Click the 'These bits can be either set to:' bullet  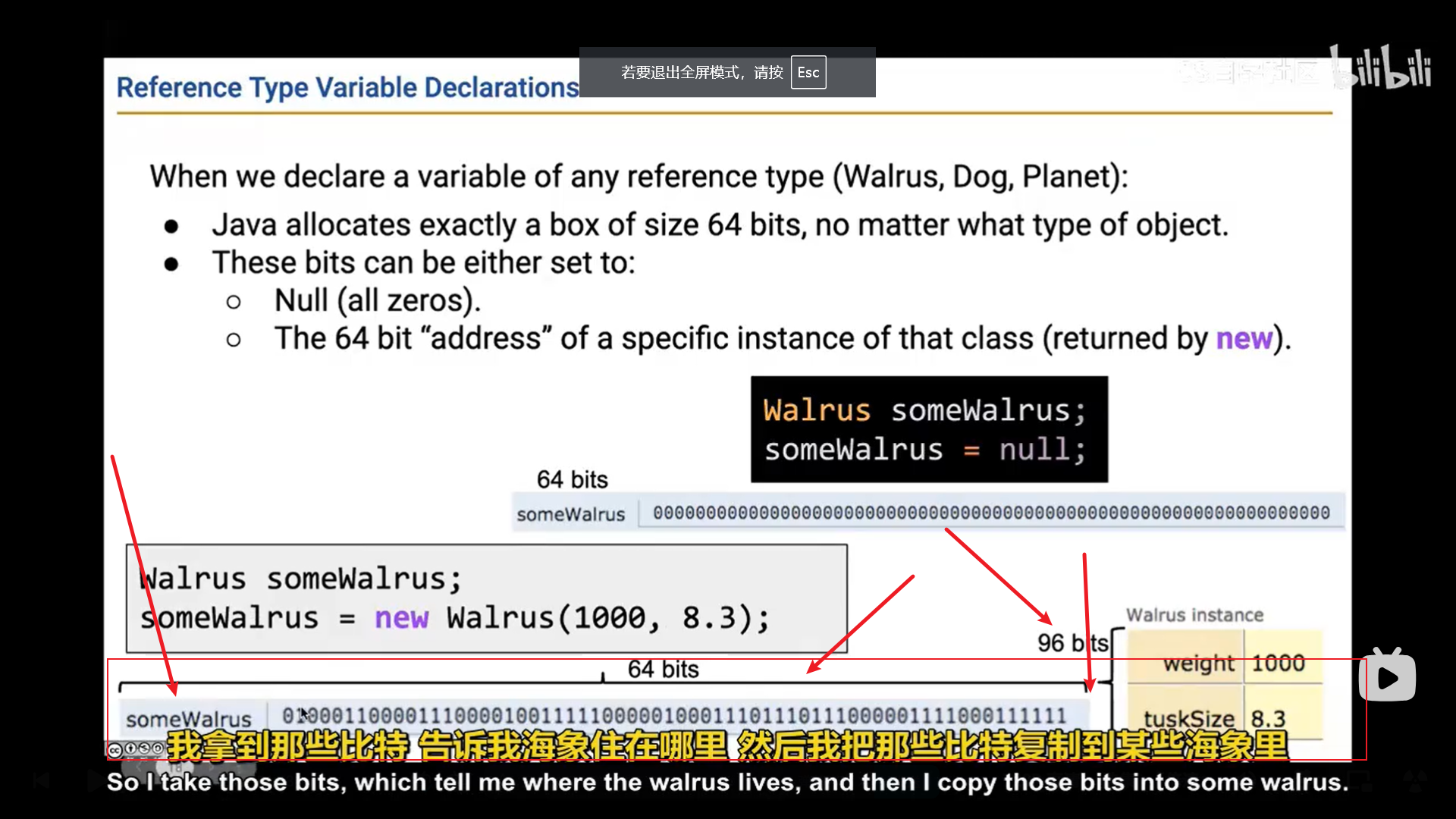(x=424, y=262)
